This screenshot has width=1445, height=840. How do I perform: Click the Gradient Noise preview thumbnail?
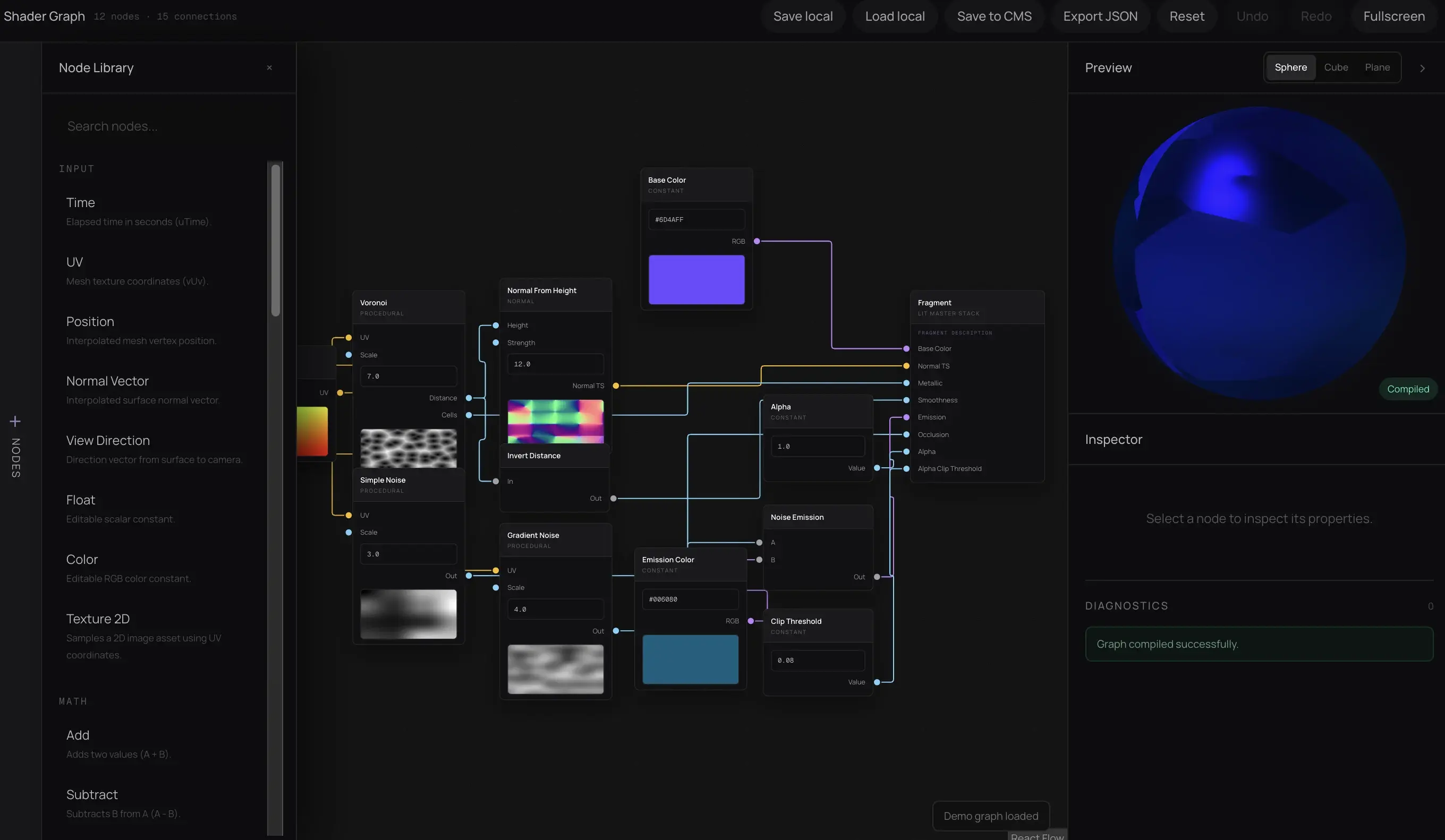click(555, 669)
